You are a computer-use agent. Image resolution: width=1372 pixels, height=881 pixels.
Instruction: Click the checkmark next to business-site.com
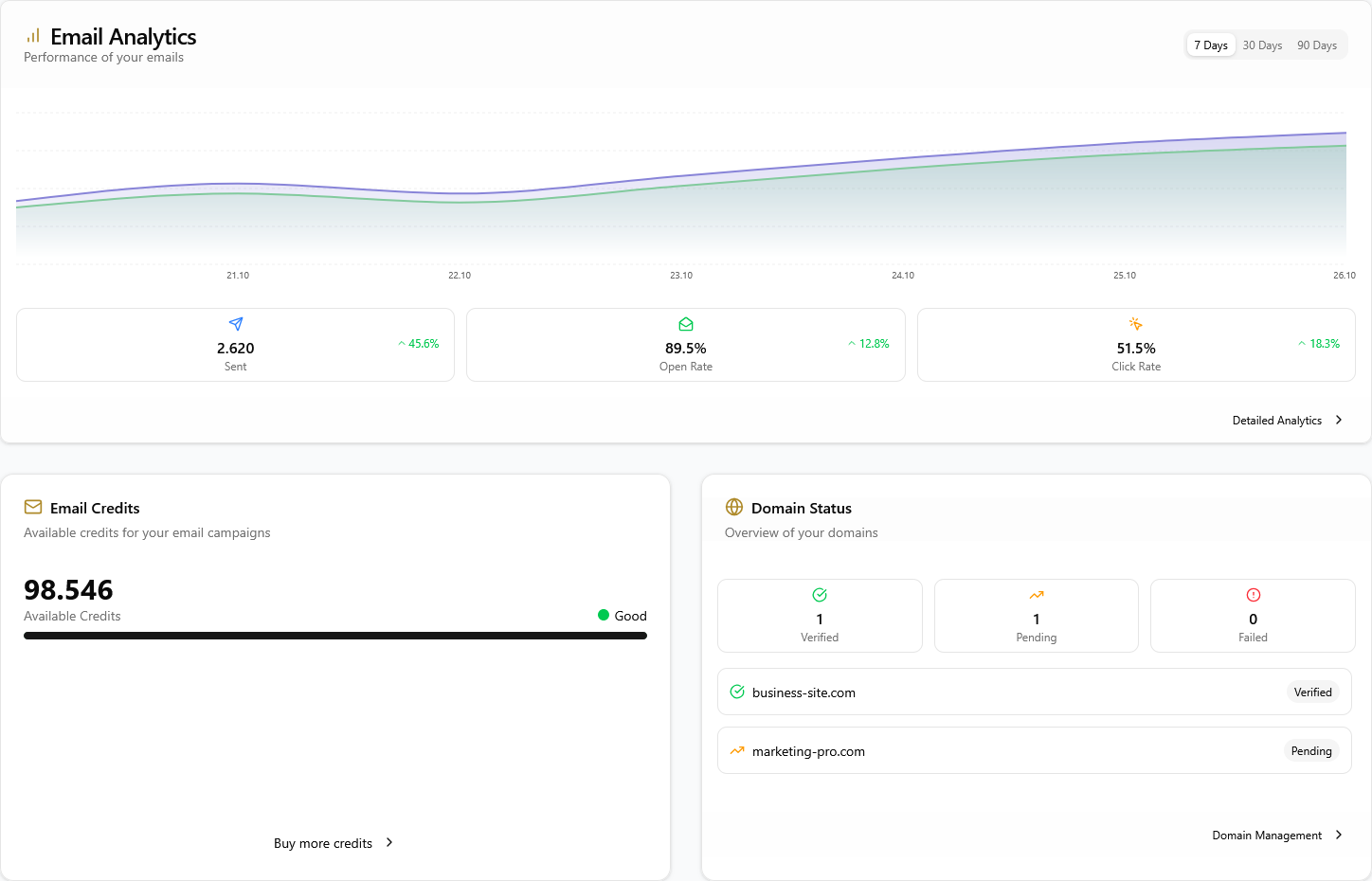coord(737,692)
